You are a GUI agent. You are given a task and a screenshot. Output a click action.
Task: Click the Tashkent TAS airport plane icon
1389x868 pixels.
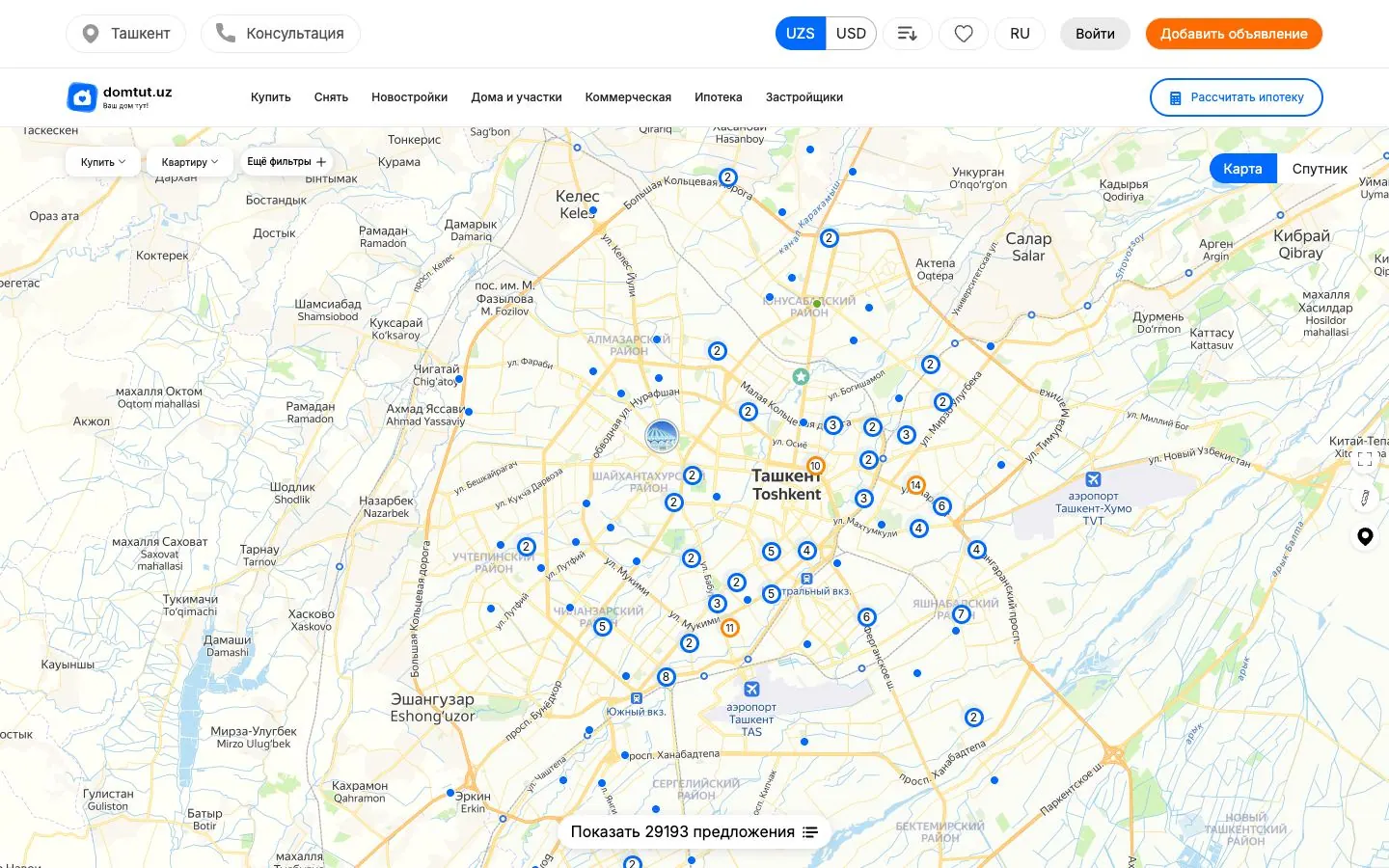pos(751,689)
